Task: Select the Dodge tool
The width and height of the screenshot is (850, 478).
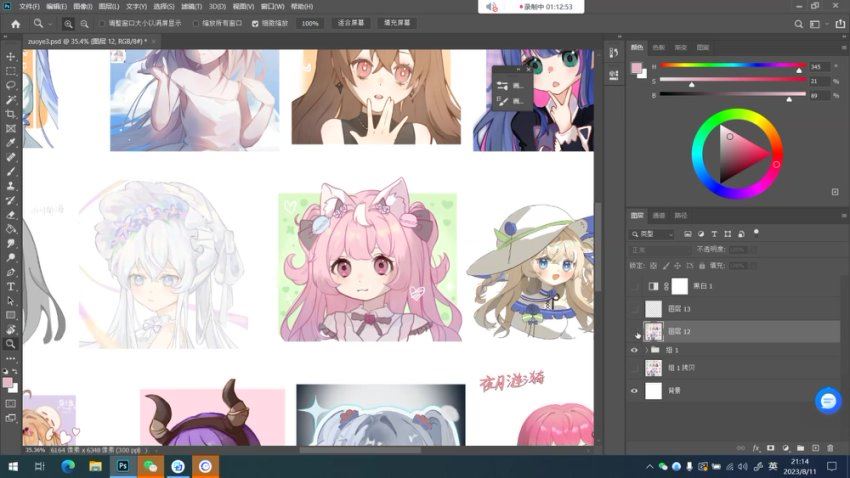Action: click(x=10, y=257)
